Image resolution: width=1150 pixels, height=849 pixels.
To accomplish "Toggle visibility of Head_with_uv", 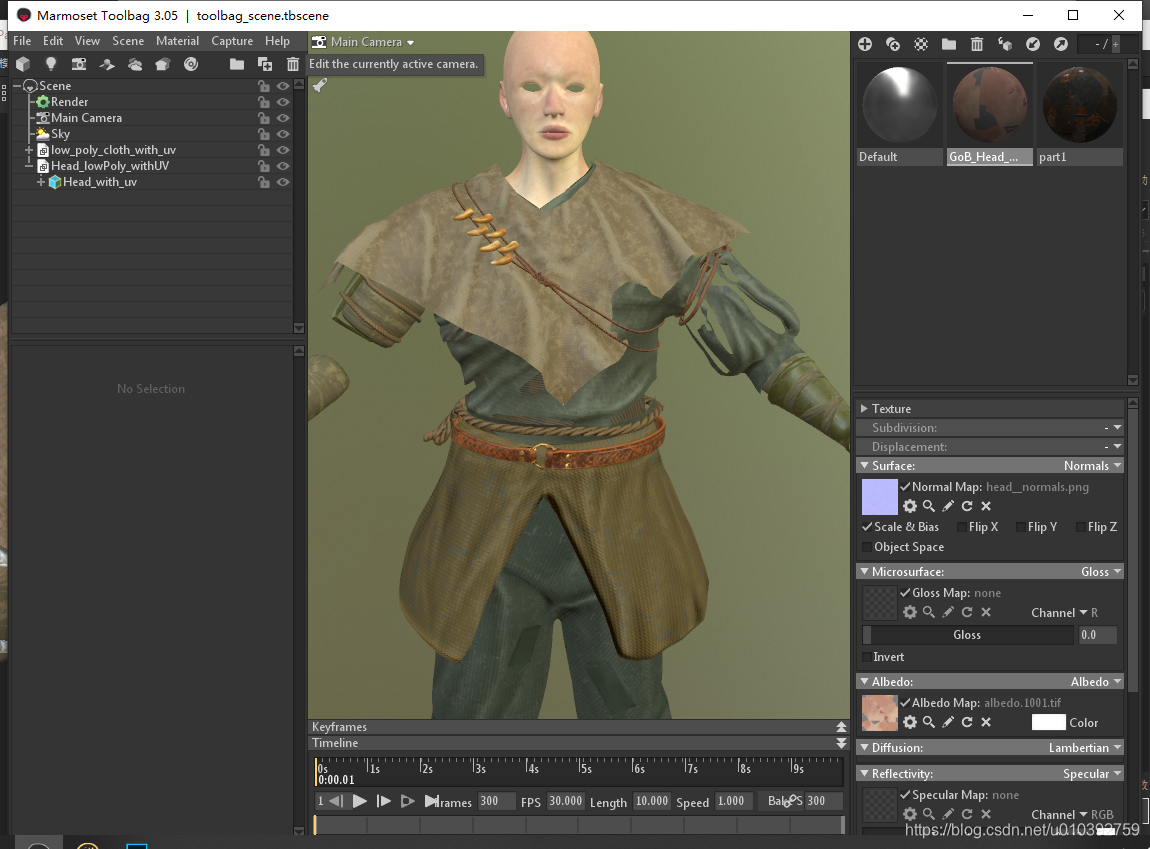I will coord(282,183).
